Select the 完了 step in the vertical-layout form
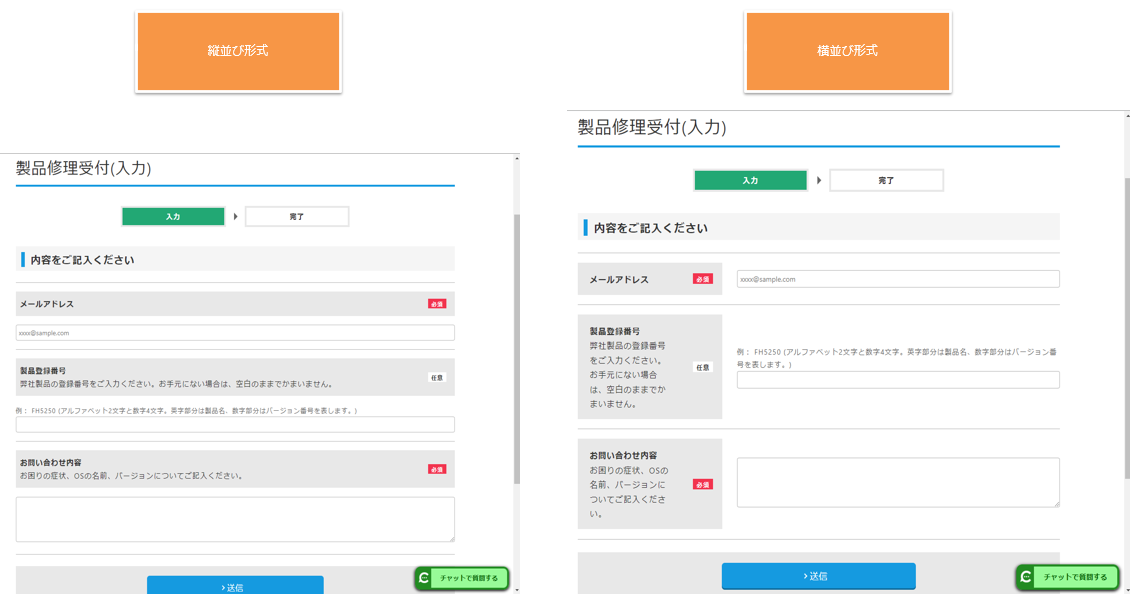1137x604 pixels. (297, 217)
